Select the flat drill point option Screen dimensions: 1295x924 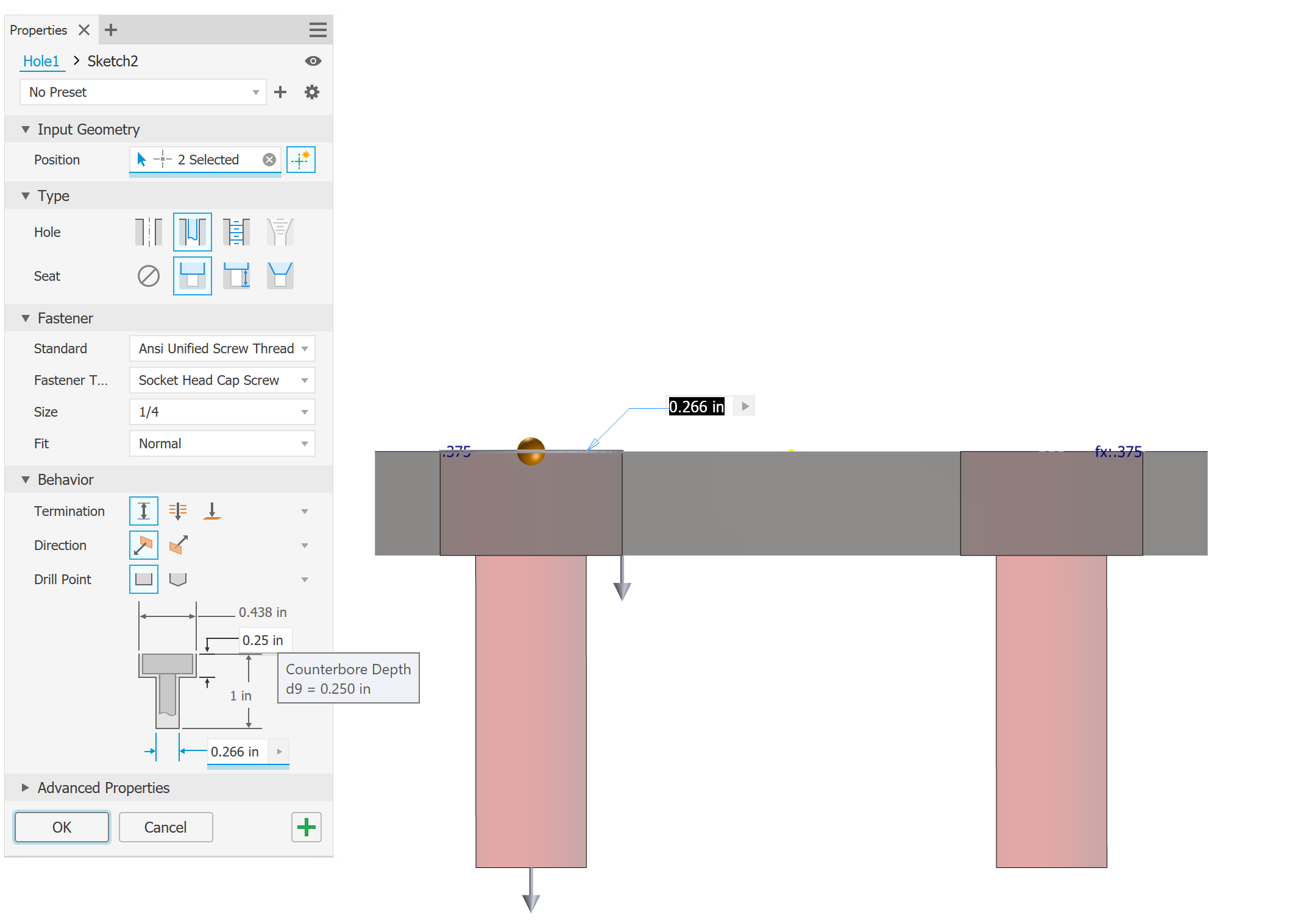click(143, 579)
